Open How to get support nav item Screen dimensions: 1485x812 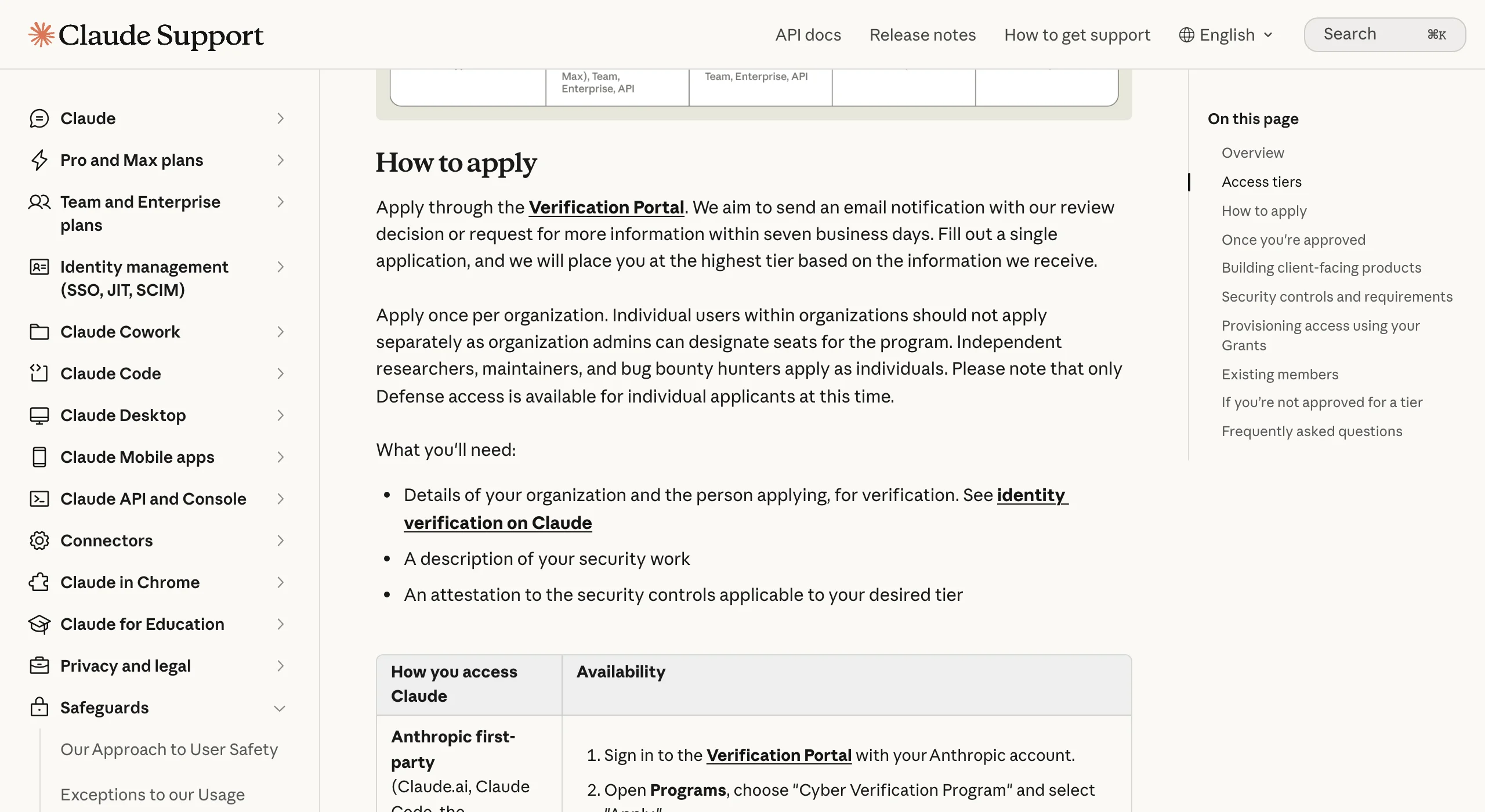click(x=1077, y=35)
